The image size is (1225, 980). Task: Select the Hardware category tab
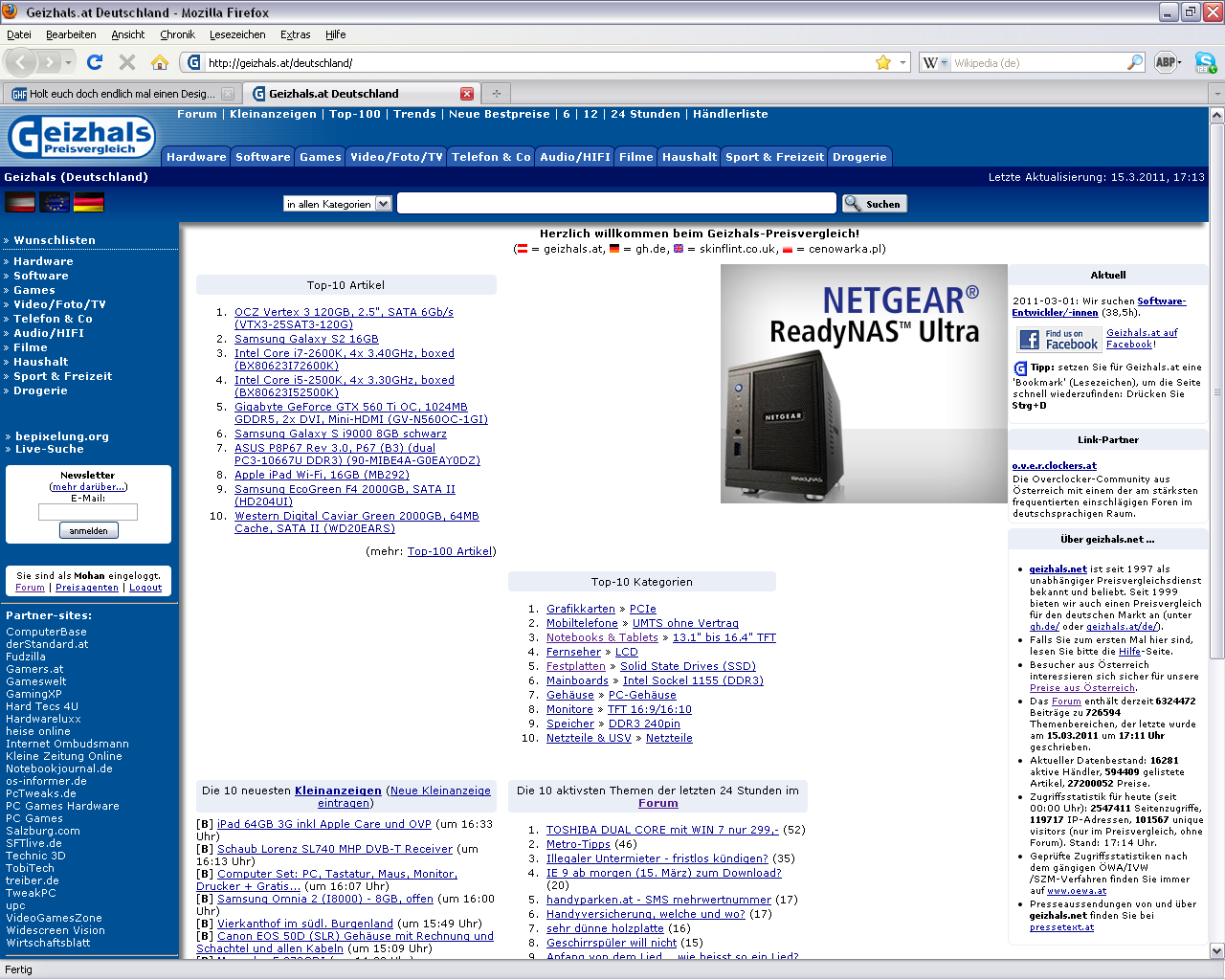click(x=196, y=157)
